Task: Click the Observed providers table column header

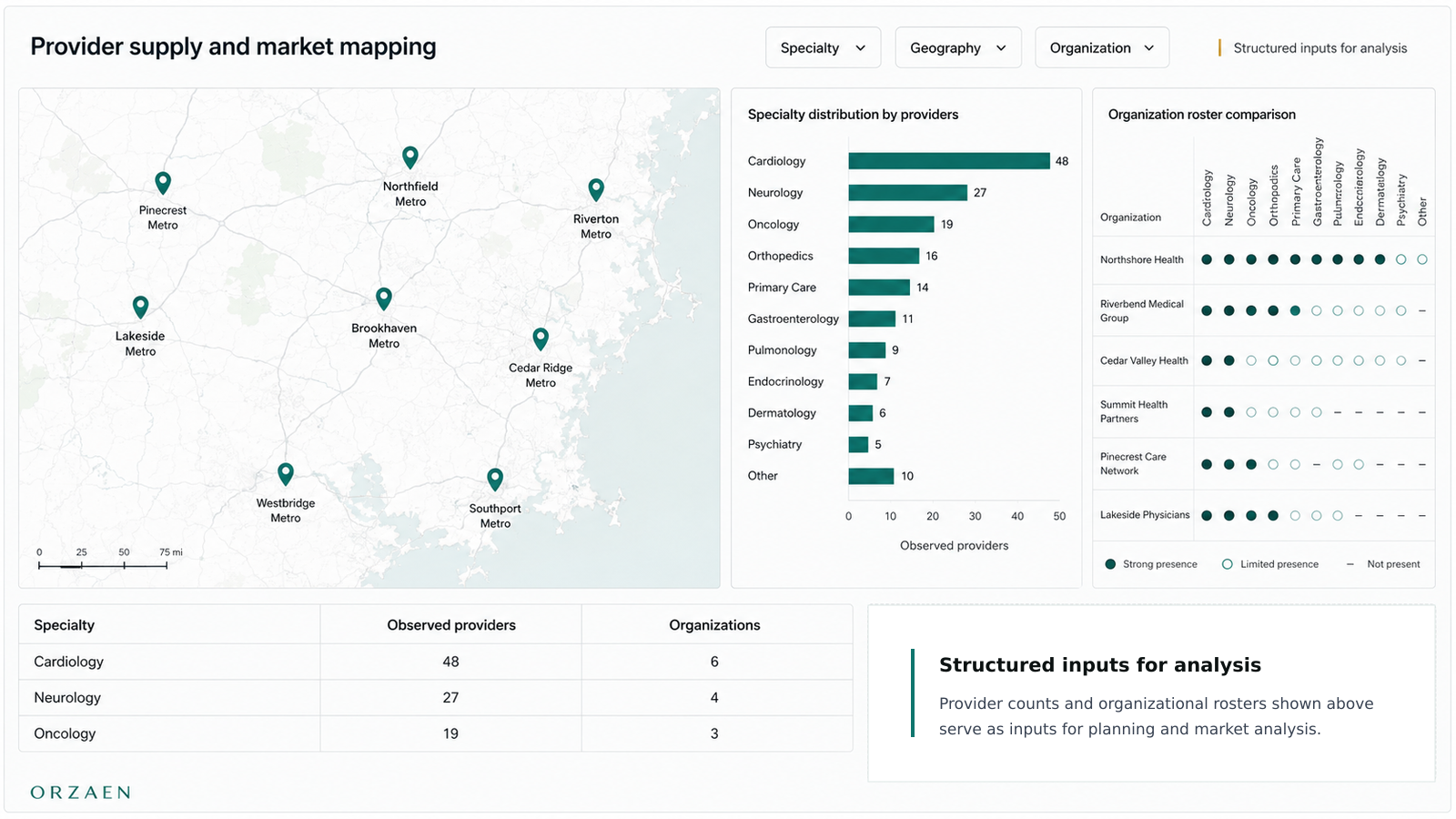Action: tap(451, 625)
